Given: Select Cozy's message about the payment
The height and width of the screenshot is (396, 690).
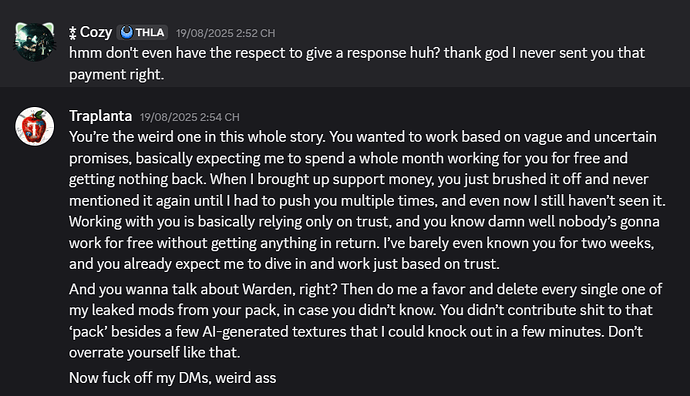Looking at the screenshot, I should pos(357,64).
